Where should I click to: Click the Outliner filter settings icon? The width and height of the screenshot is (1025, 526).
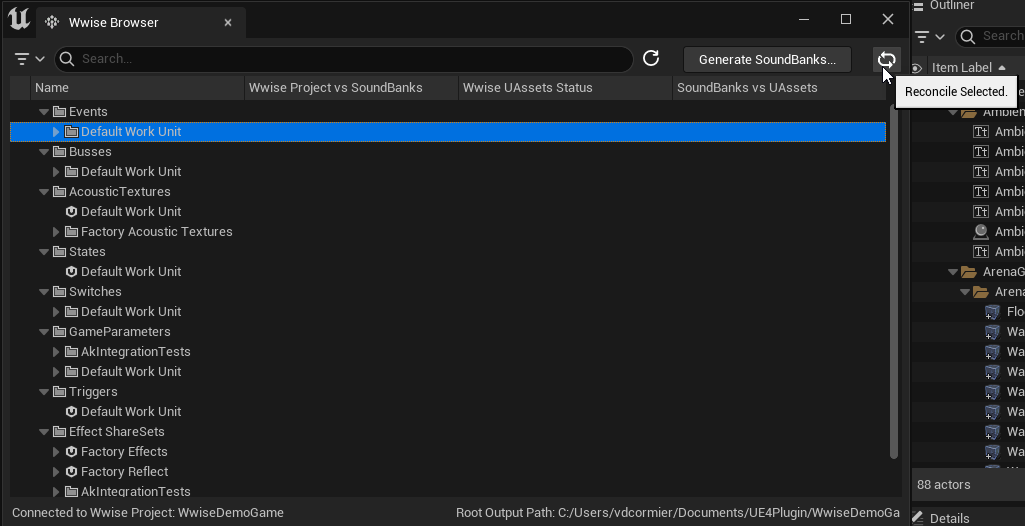tap(930, 37)
